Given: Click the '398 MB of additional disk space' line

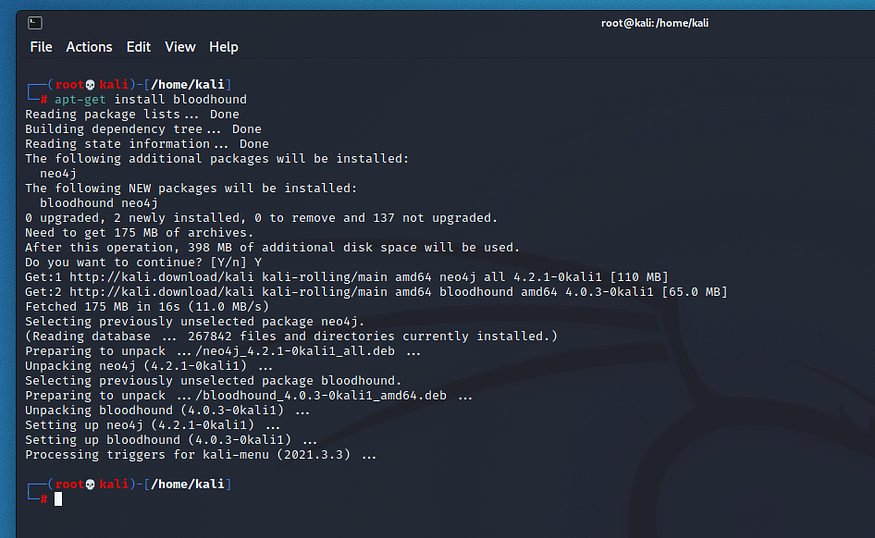Looking at the screenshot, I should tap(272, 247).
